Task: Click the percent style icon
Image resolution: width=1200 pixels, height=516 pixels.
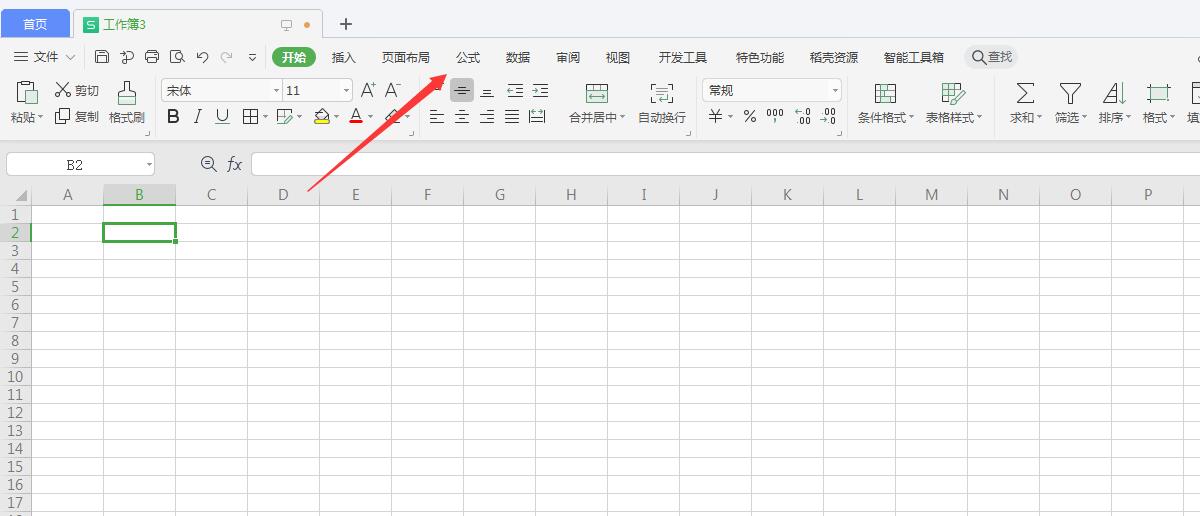Action: click(749, 117)
